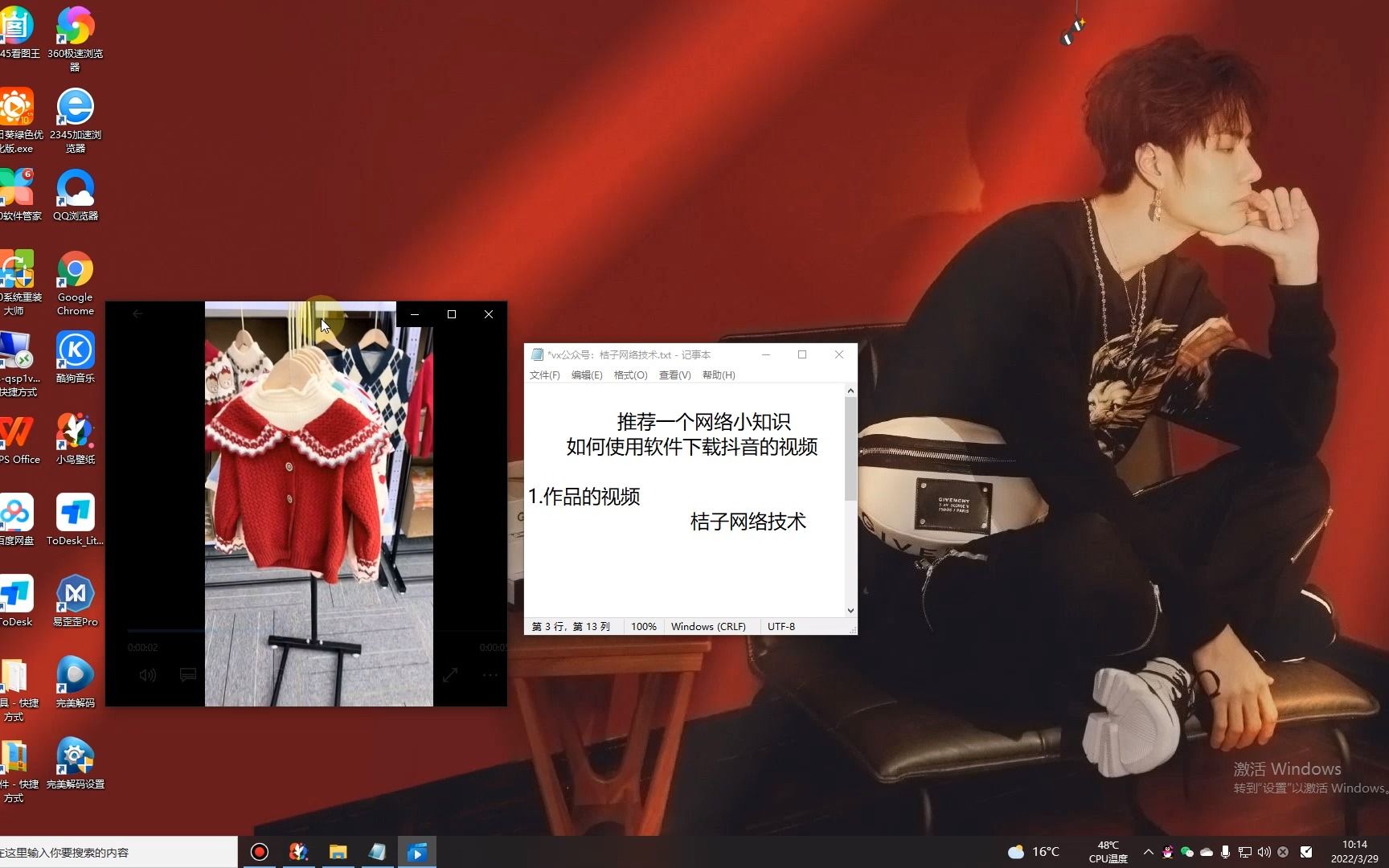Open 酷狗音乐 desktop icon
Image resolution: width=1389 pixels, height=868 pixels.
(75, 357)
